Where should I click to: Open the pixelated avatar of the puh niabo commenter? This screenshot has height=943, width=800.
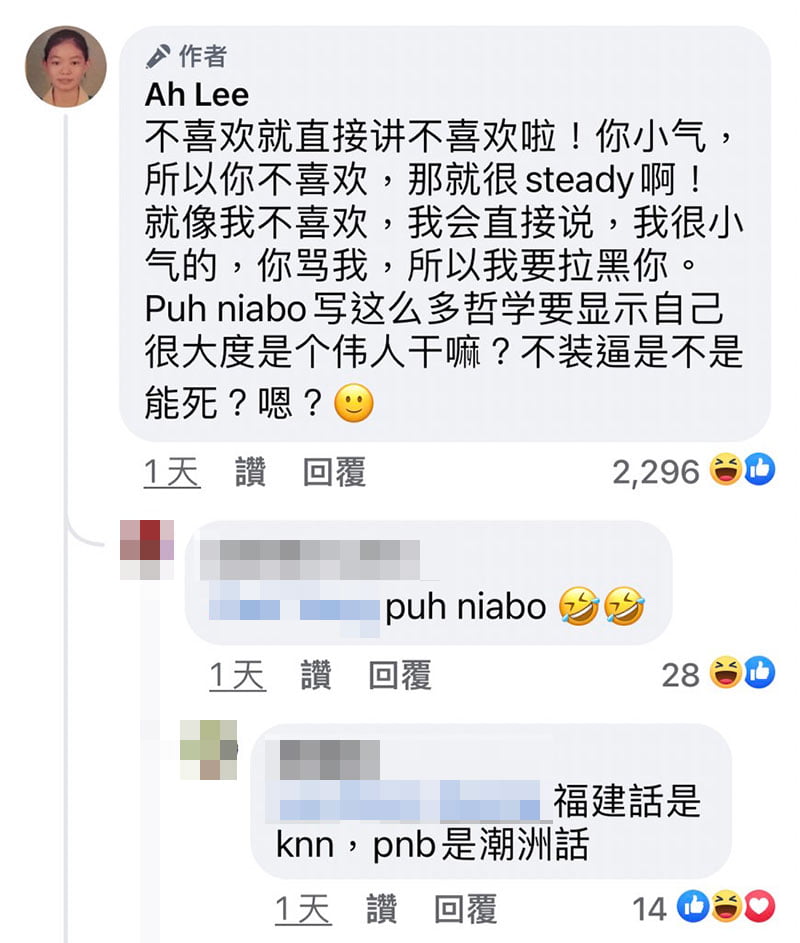pyautogui.click(x=147, y=550)
